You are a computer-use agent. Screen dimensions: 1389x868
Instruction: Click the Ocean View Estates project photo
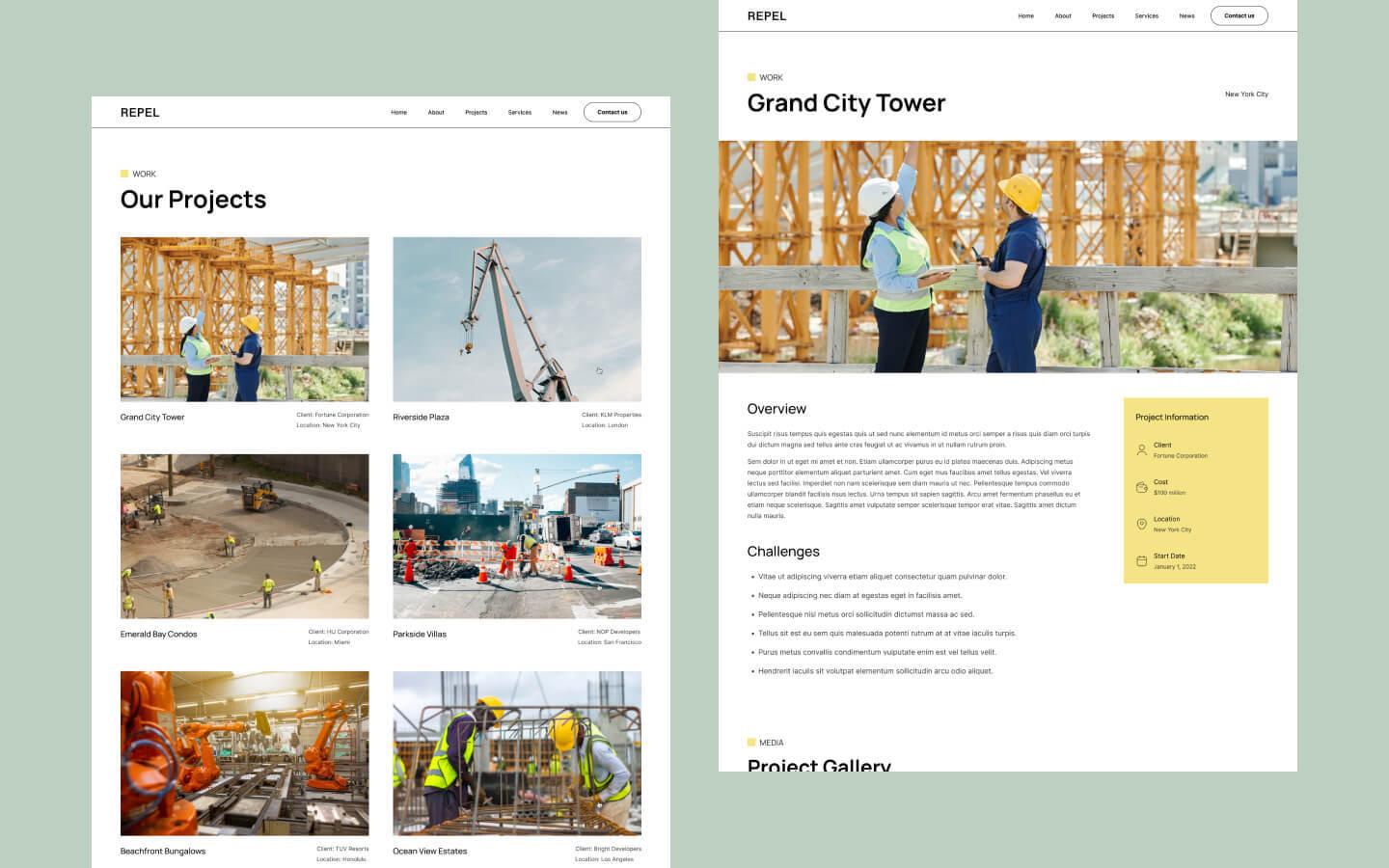click(517, 752)
